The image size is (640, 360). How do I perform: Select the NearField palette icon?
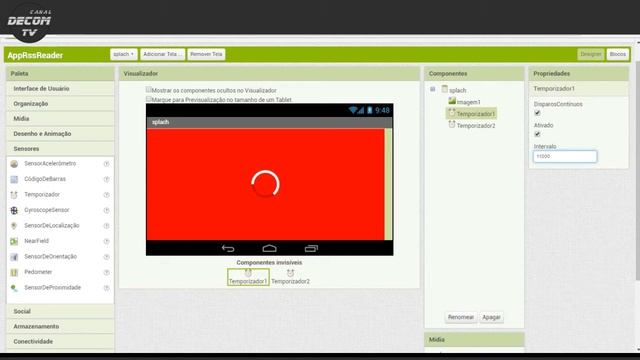tap(14, 241)
